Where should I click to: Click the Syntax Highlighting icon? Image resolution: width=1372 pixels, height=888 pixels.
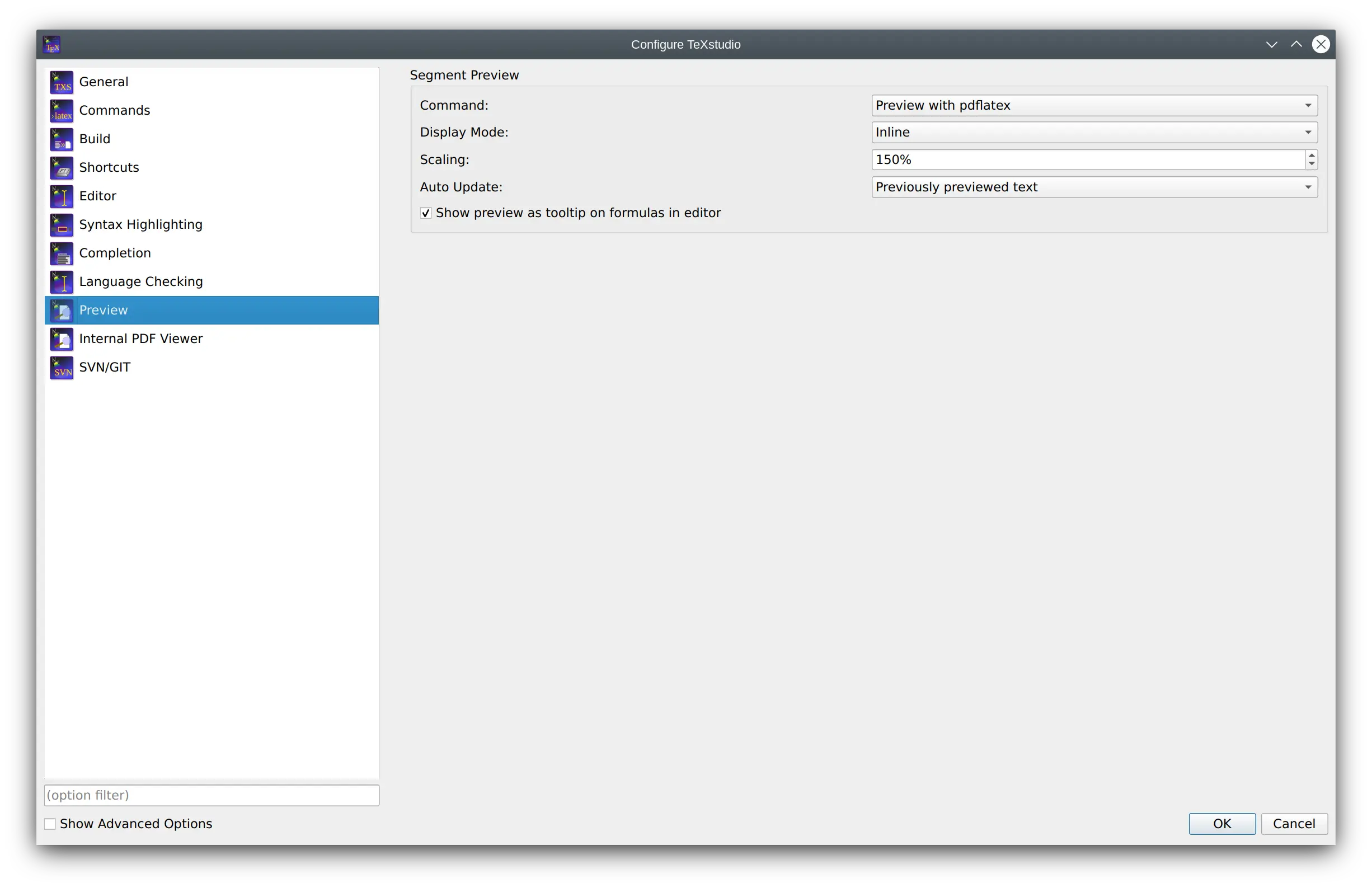pyautogui.click(x=62, y=225)
